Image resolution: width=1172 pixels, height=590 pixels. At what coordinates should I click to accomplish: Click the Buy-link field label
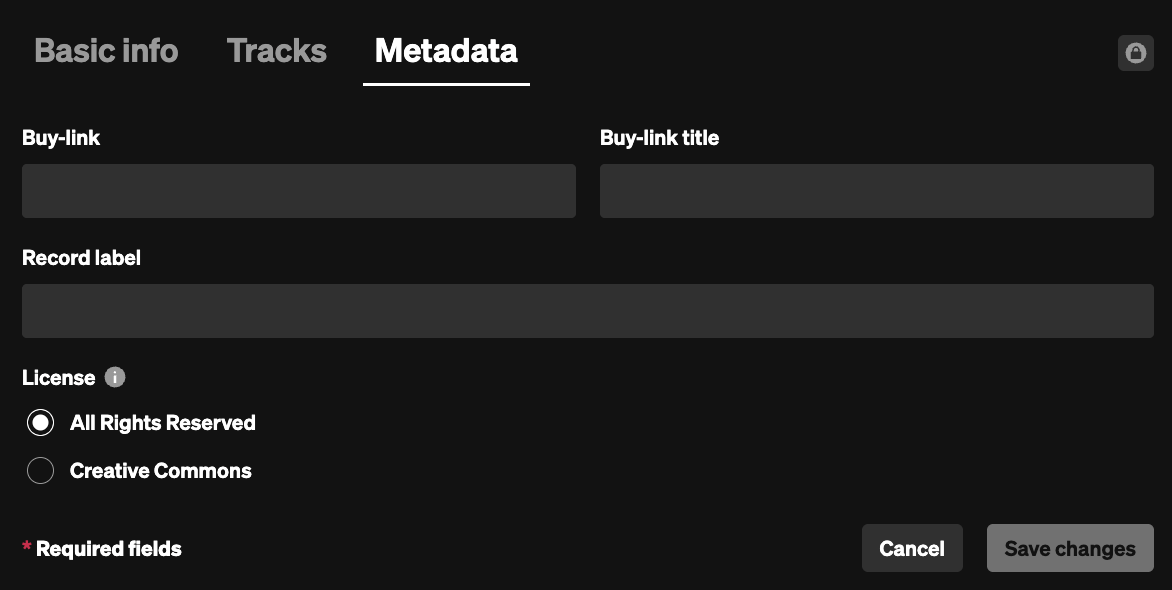point(61,138)
